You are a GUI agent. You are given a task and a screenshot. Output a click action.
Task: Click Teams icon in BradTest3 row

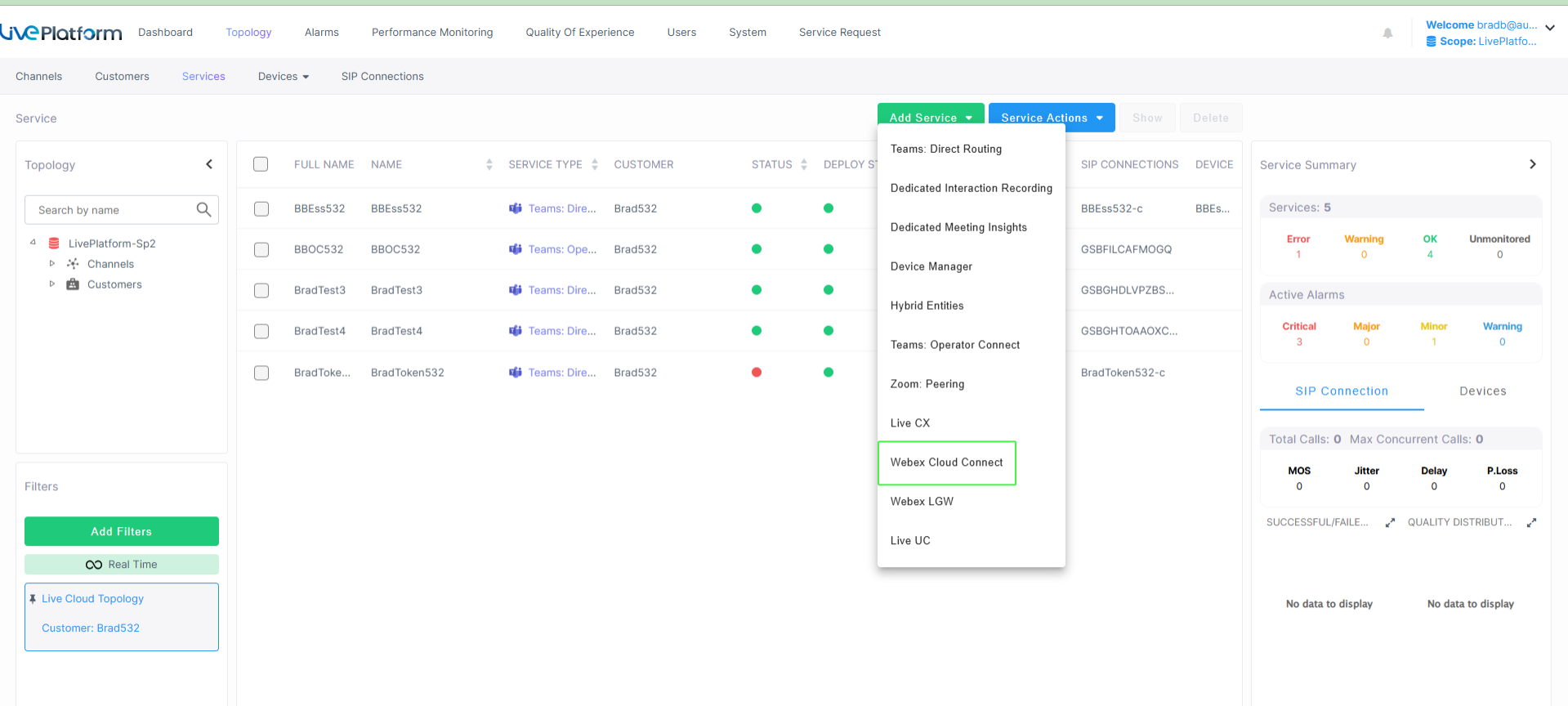516,290
